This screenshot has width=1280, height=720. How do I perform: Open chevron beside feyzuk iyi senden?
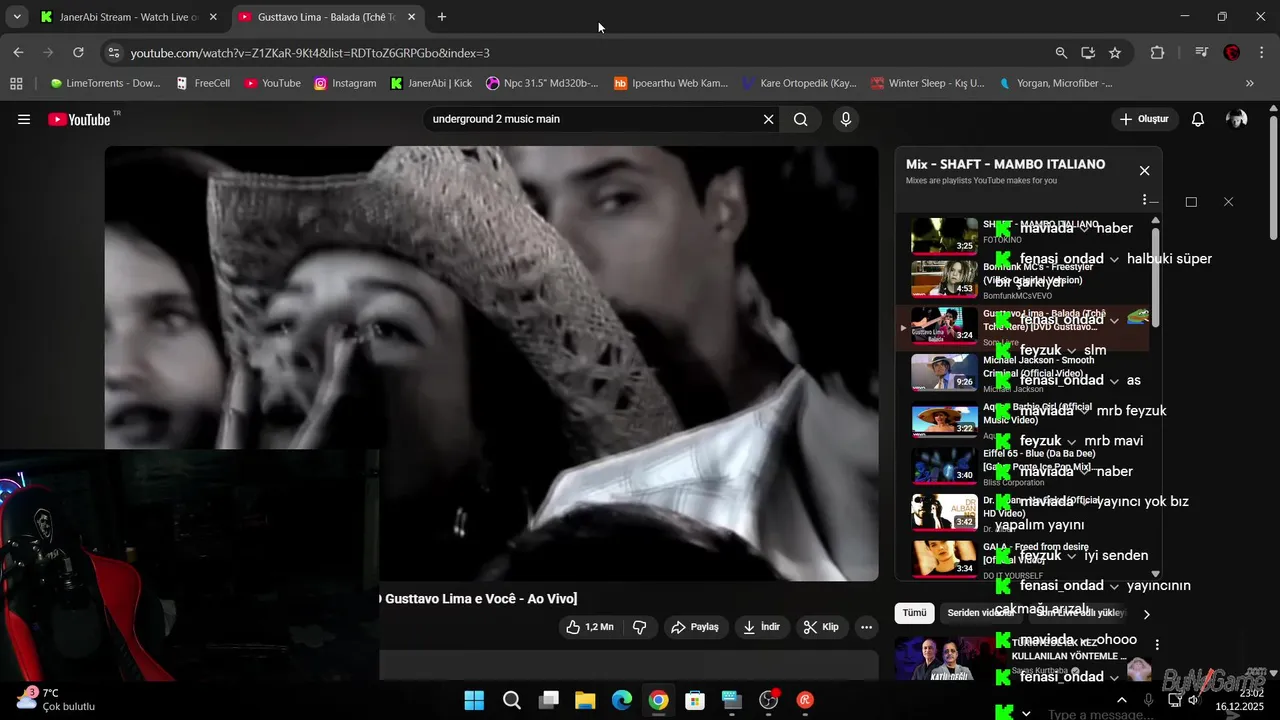coord(1072,556)
